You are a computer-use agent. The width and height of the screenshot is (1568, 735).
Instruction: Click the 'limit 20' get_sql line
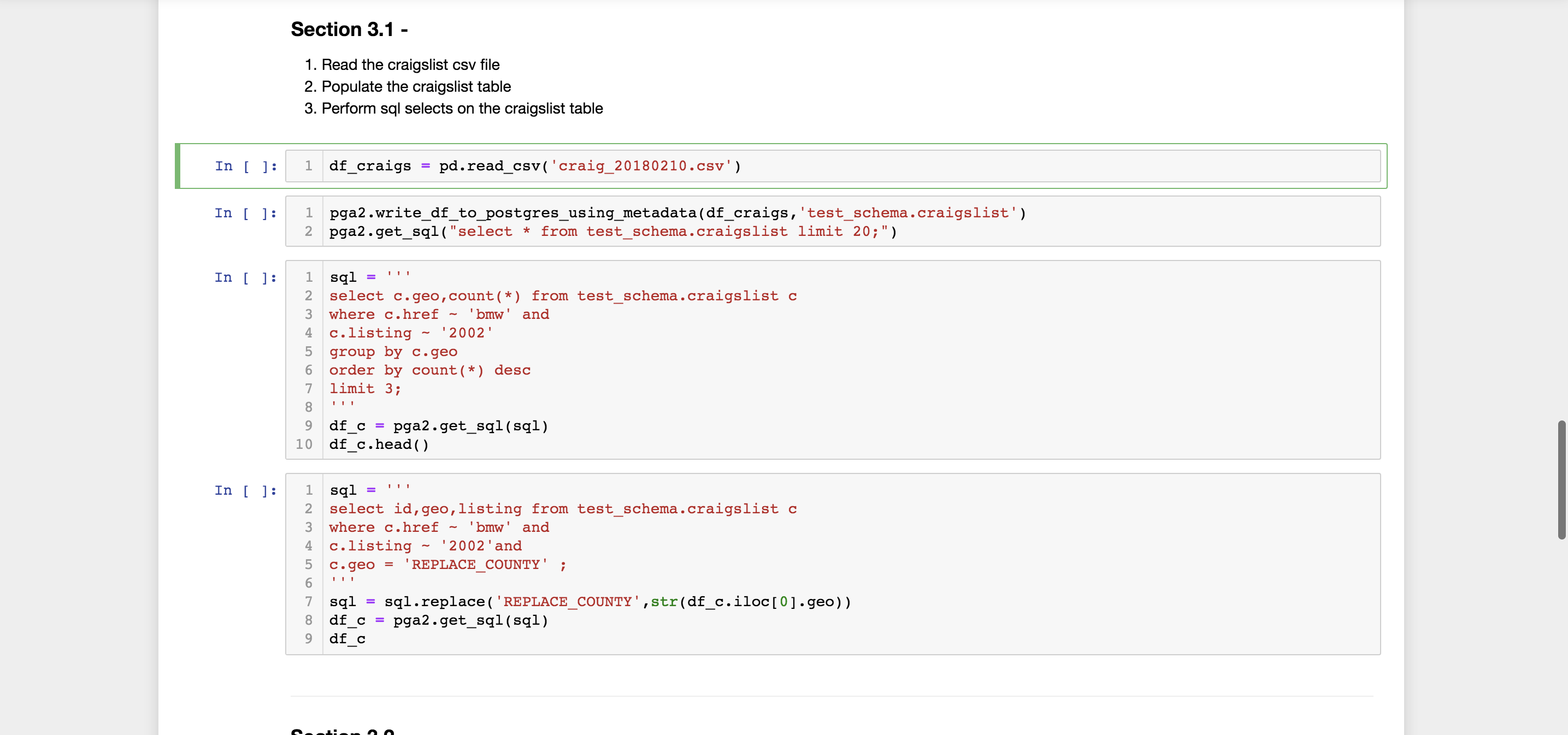612,232
